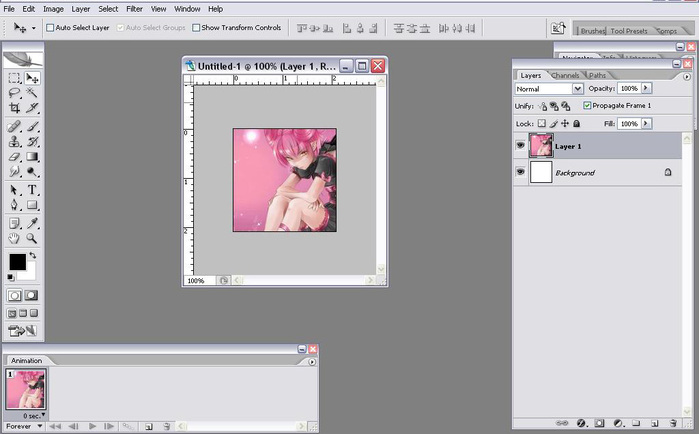Open the File menu
Image resolution: width=699 pixels, height=434 pixels.
click(x=9, y=9)
